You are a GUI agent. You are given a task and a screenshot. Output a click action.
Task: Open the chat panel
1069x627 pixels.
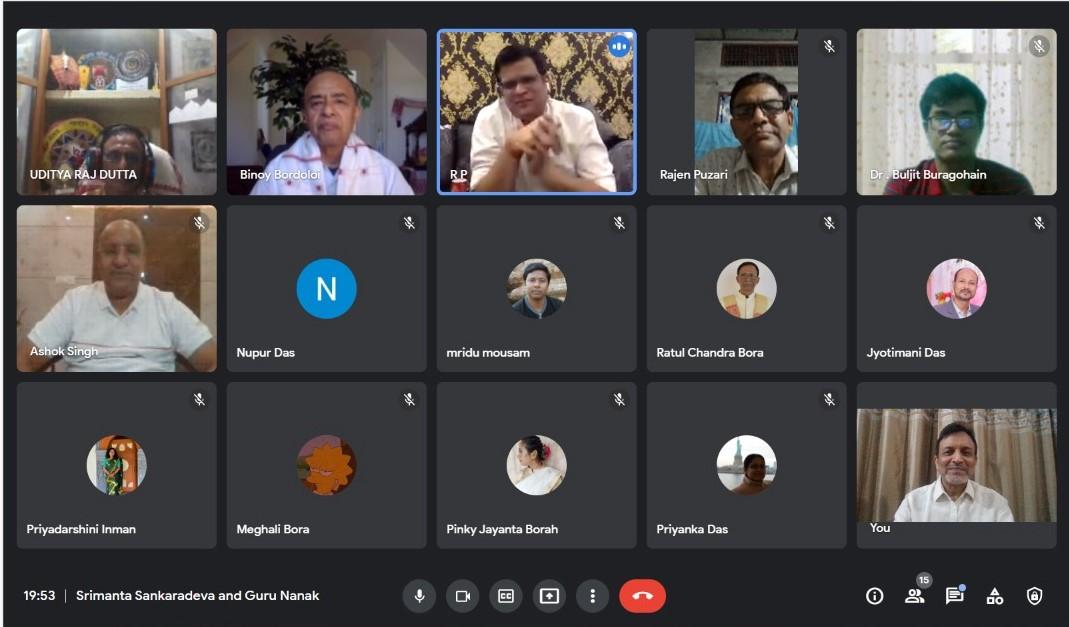coord(955,596)
